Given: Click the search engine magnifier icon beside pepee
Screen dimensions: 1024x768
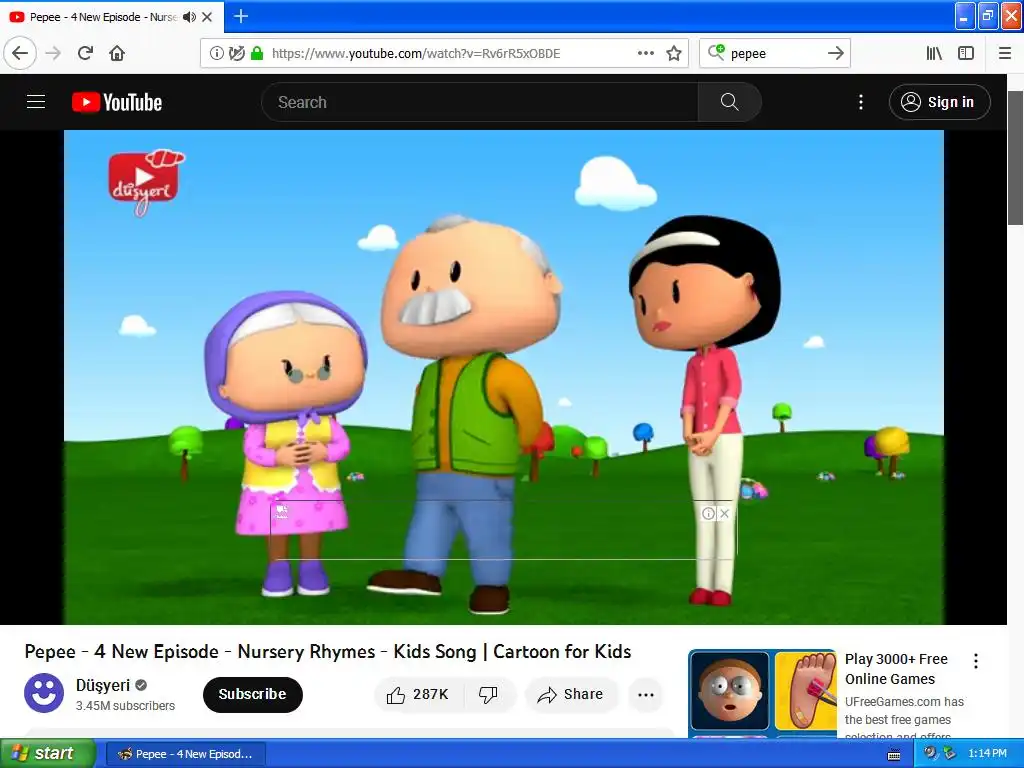Looking at the screenshot, I should coord(716,52).
